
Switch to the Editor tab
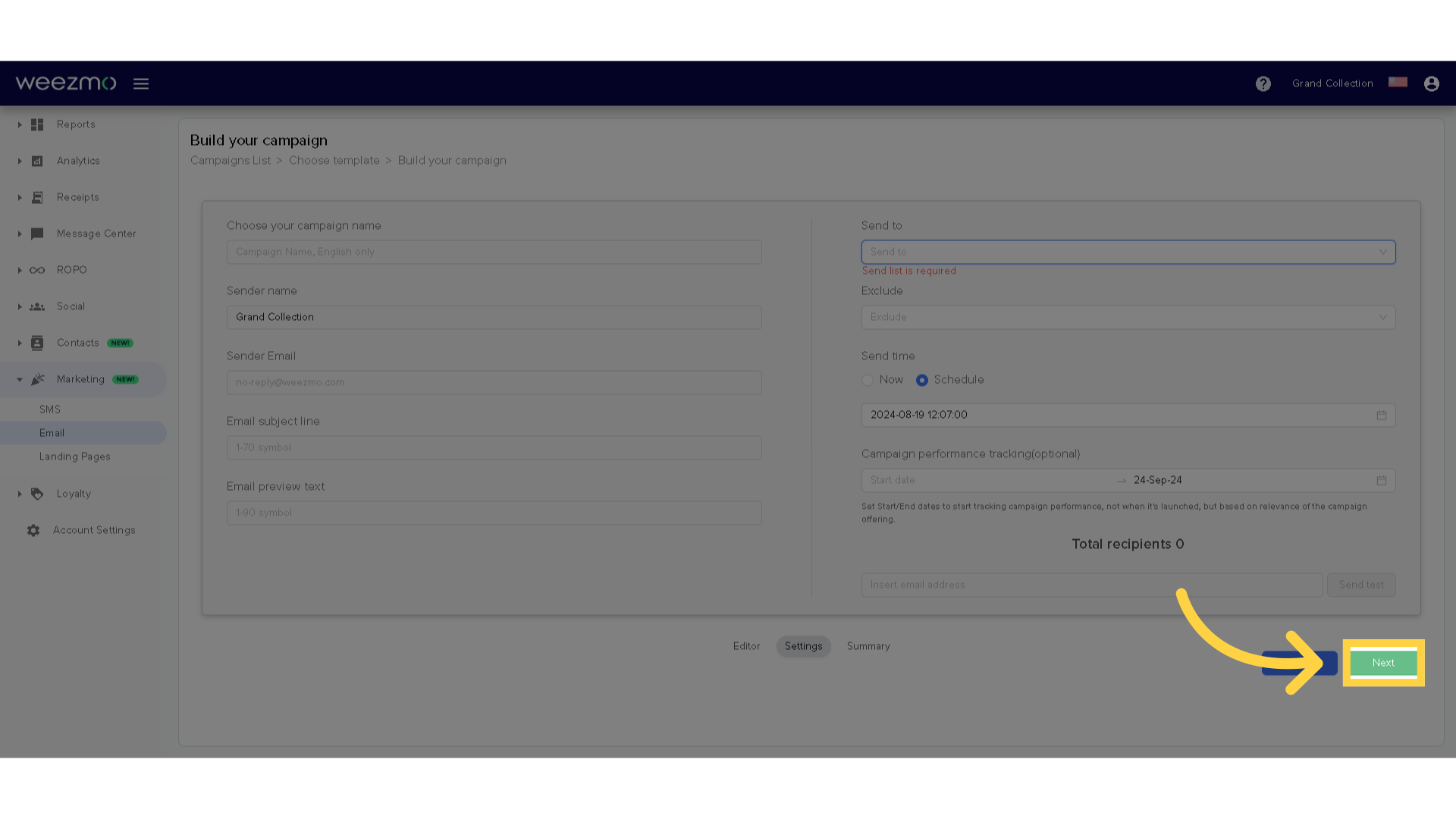pos(746,646)
